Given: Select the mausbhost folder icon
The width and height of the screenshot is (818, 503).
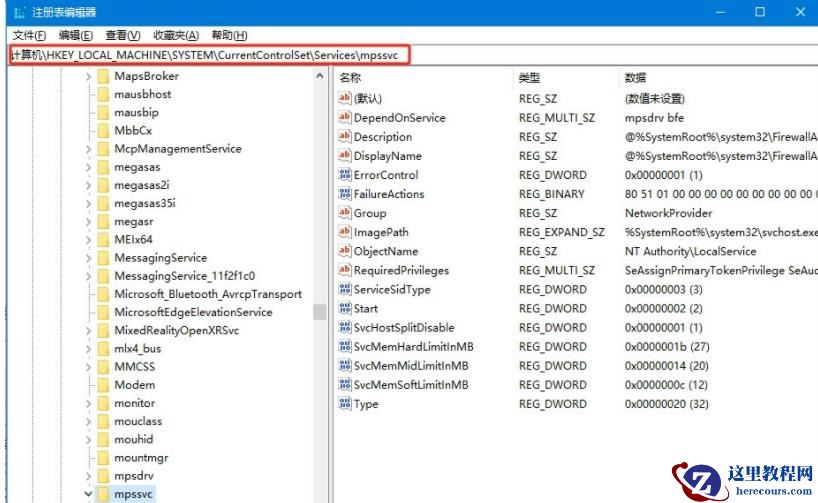Looking at the screenshot, I should click(103, 94).
